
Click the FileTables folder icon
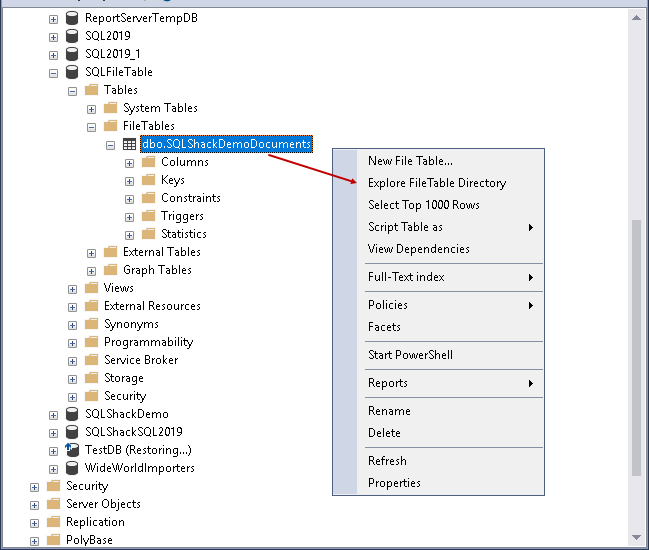point(110,126)
